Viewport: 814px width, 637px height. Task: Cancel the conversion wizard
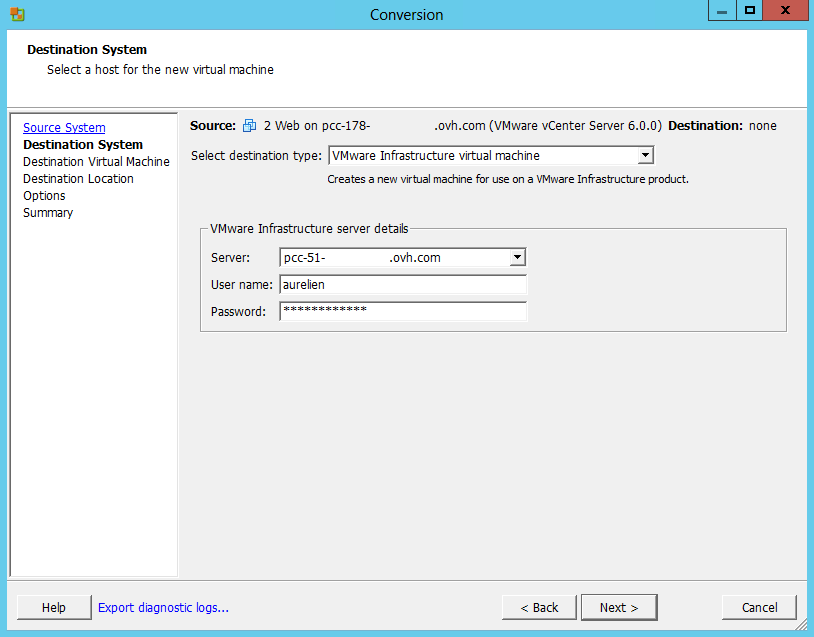pos(759,608)
